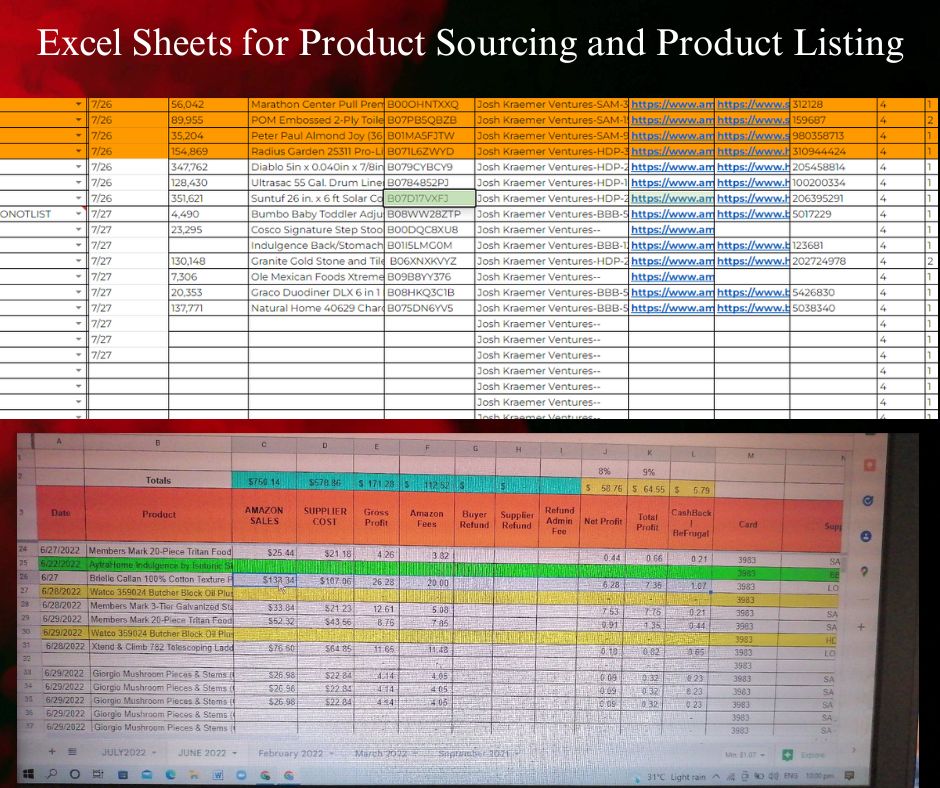Open status dropdown in Peter Paul Almond Joy row

click(x=79, y=136)
